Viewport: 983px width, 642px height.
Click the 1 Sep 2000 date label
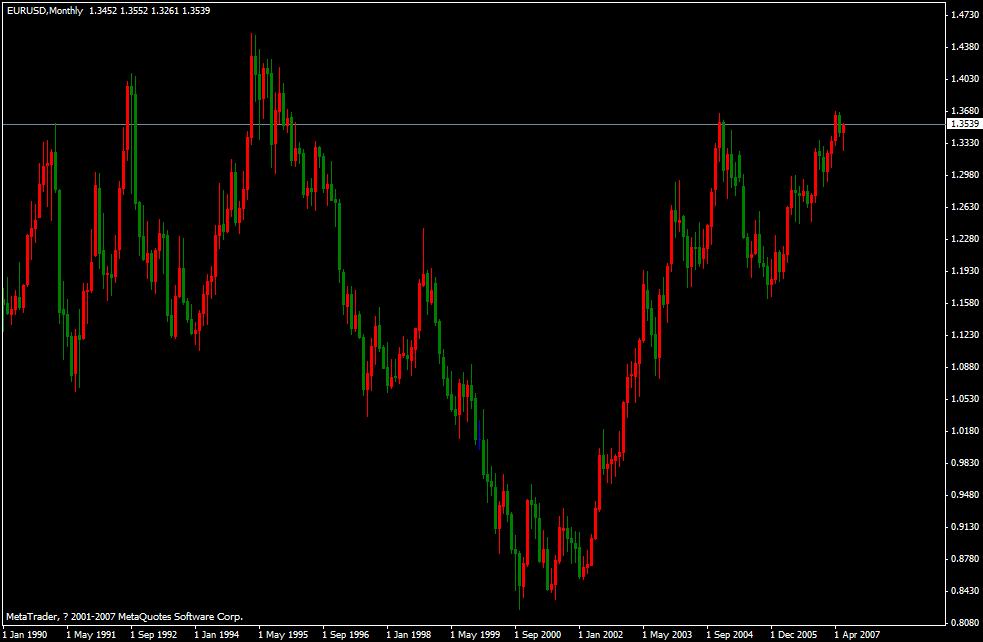[537, 634]
